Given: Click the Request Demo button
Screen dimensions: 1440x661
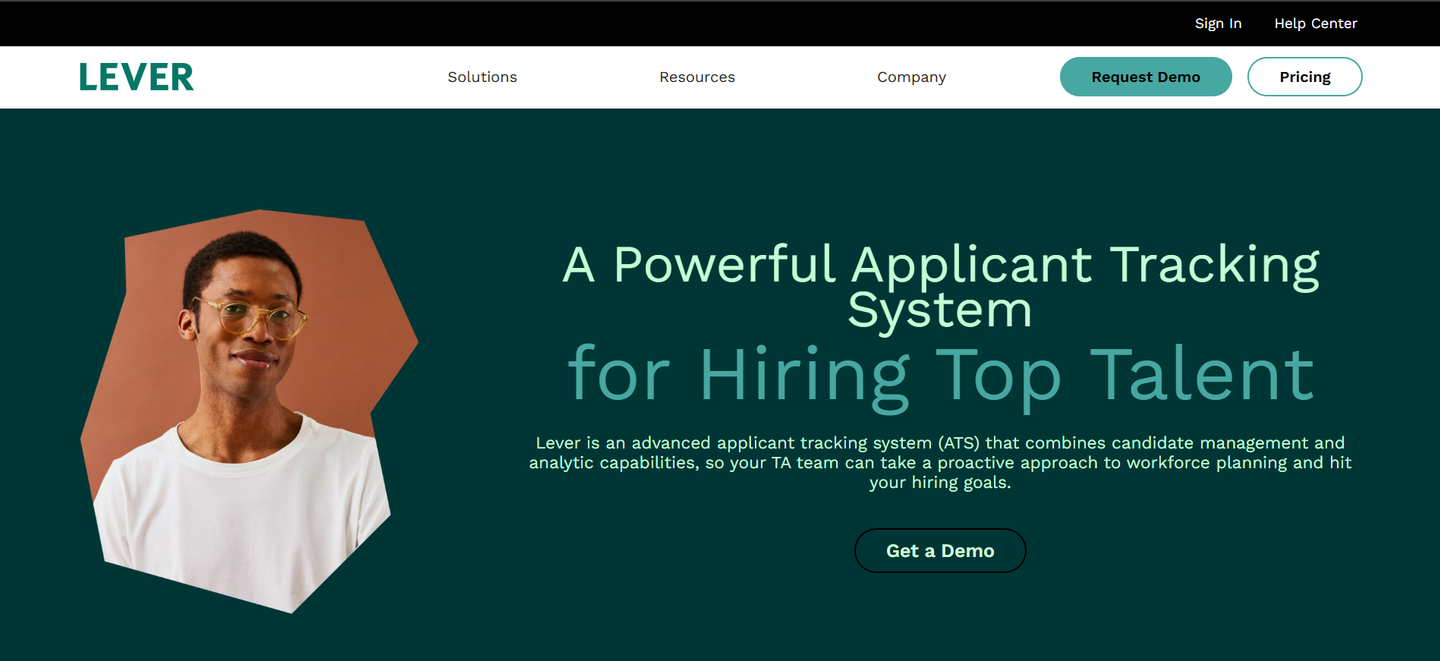Looking at the screenshot, I should click(x=1146, y=77).
